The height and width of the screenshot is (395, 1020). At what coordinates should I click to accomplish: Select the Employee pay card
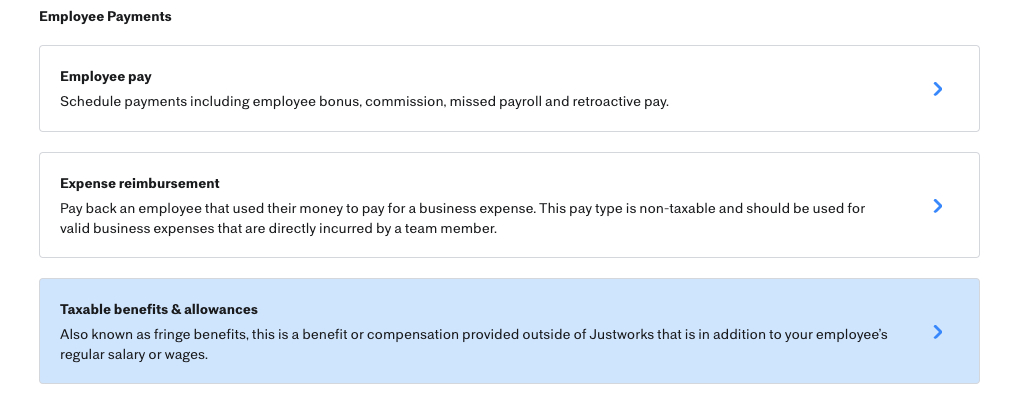[509, 89]
